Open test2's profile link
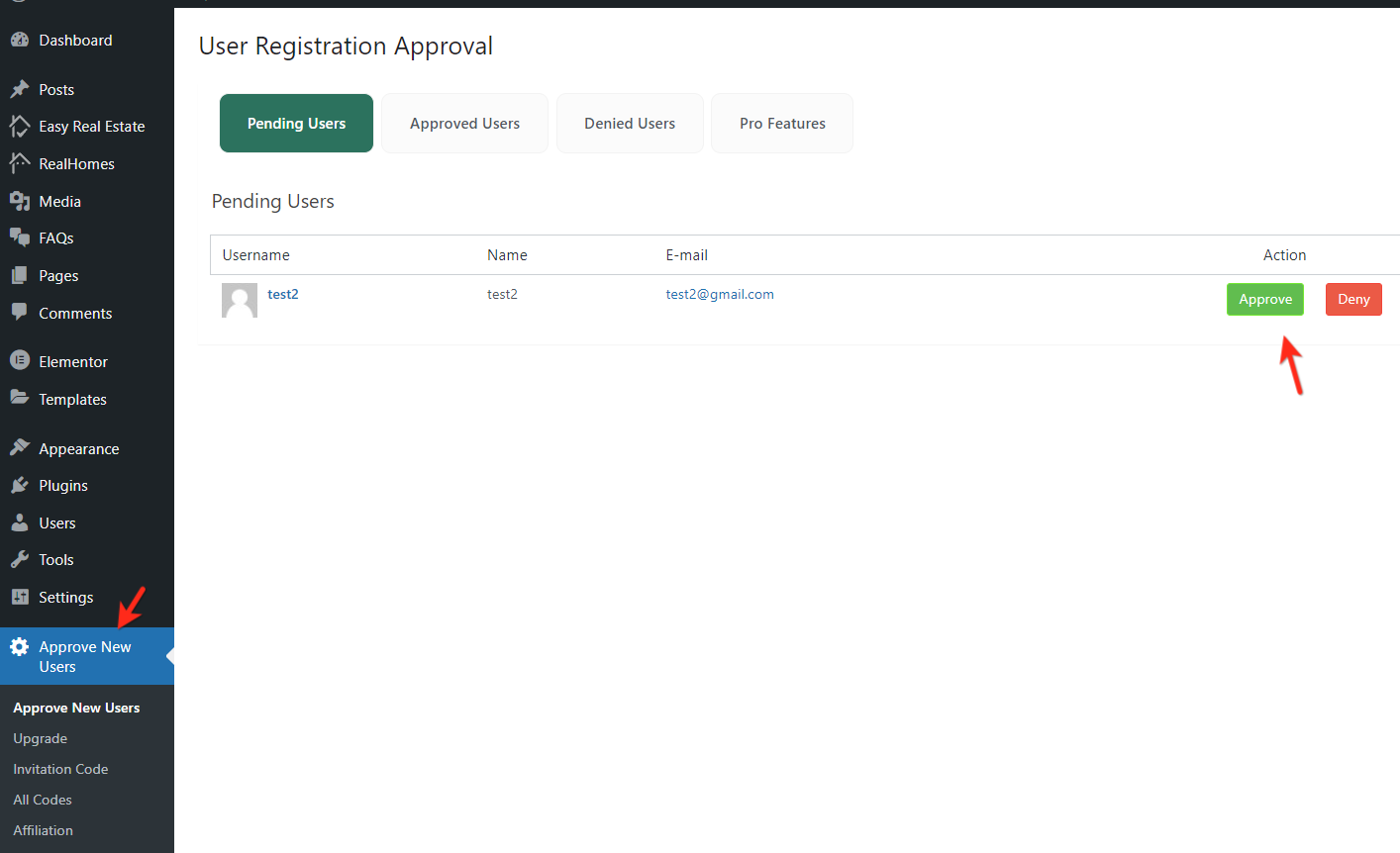The image size is (1400, 853). click(x=283, y=293)
